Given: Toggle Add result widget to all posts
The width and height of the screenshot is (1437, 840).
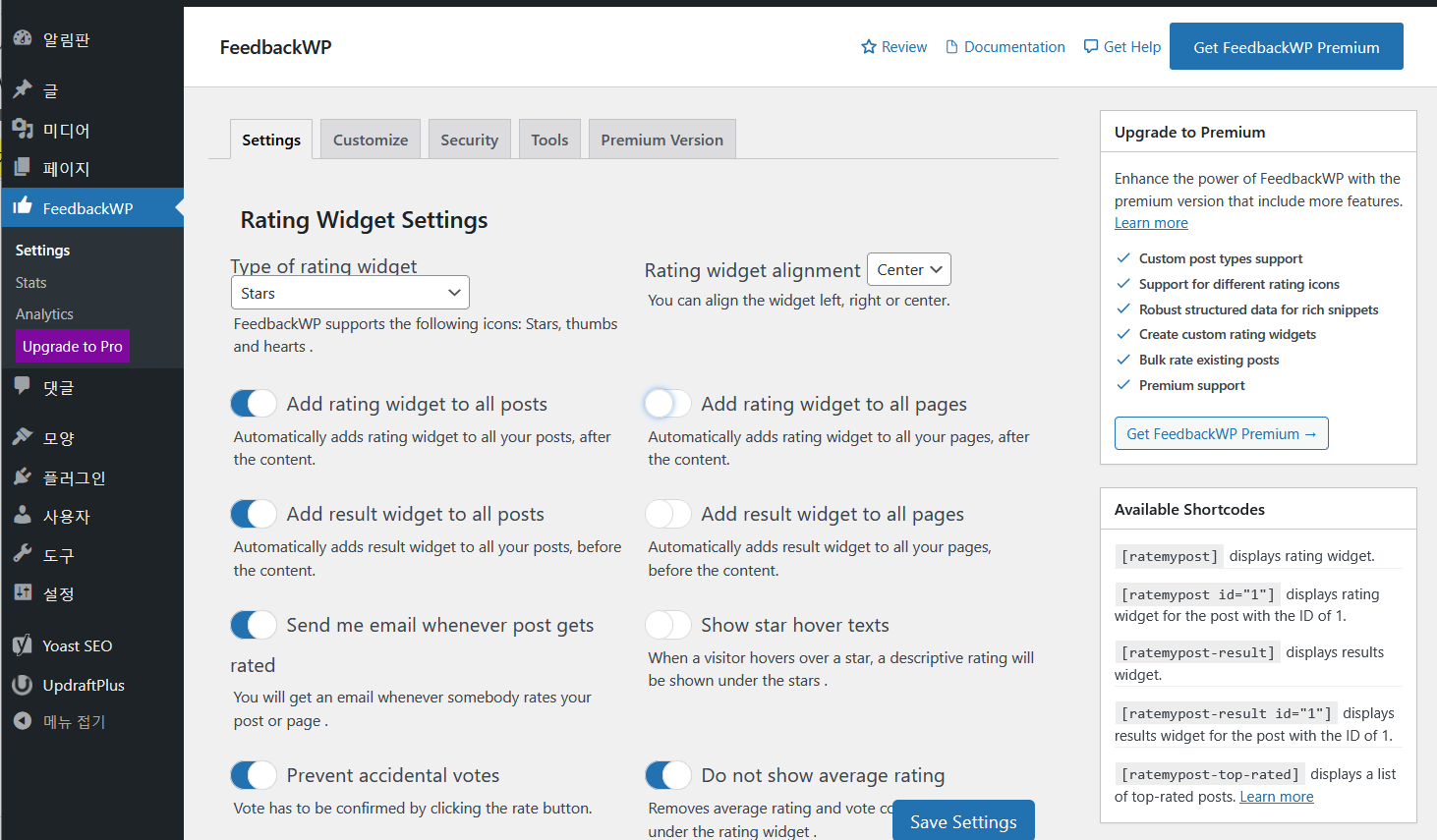Looking at the screenshot, I should tap(254, 514).
